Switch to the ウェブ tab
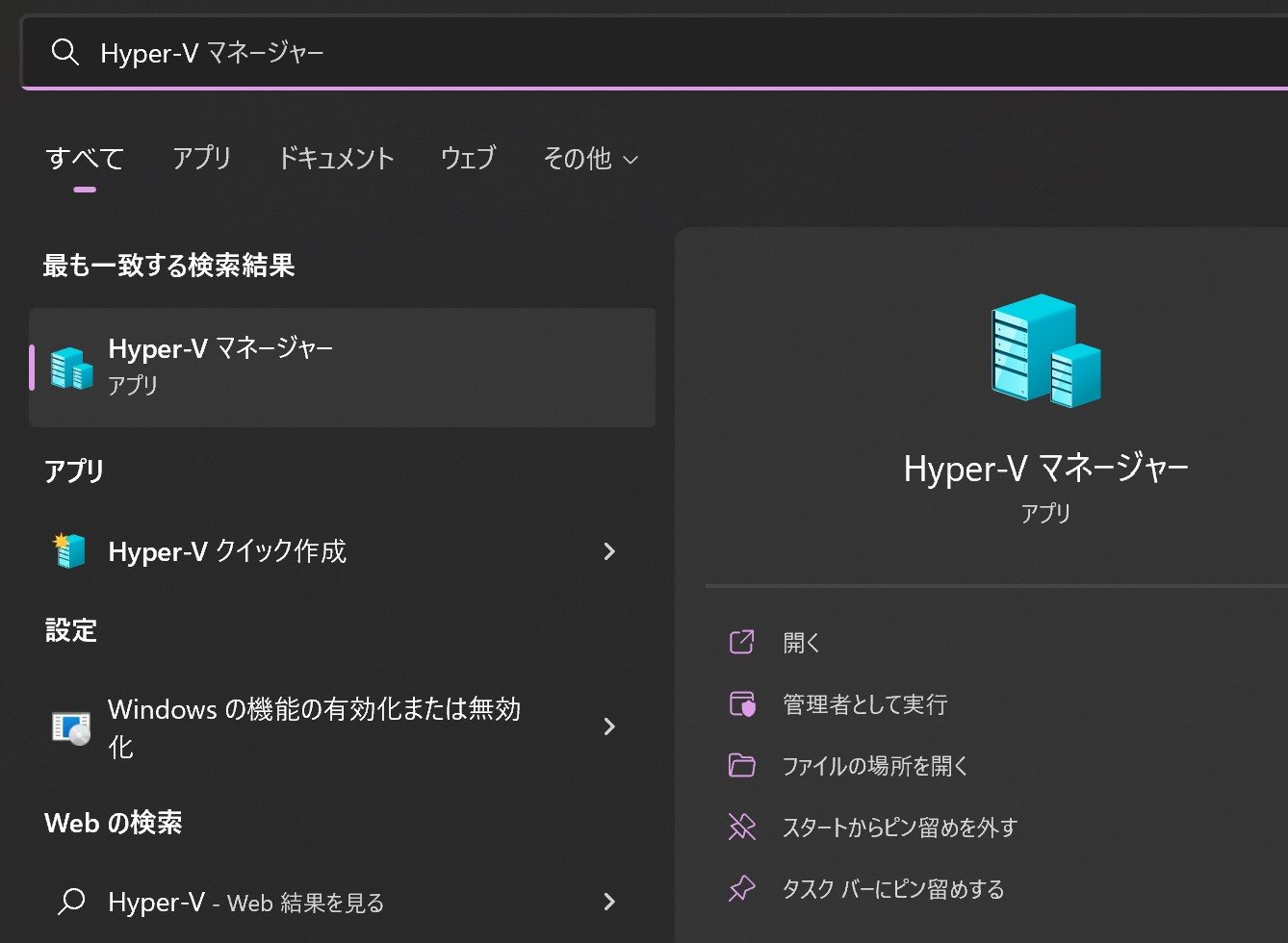 coord(468,158)
